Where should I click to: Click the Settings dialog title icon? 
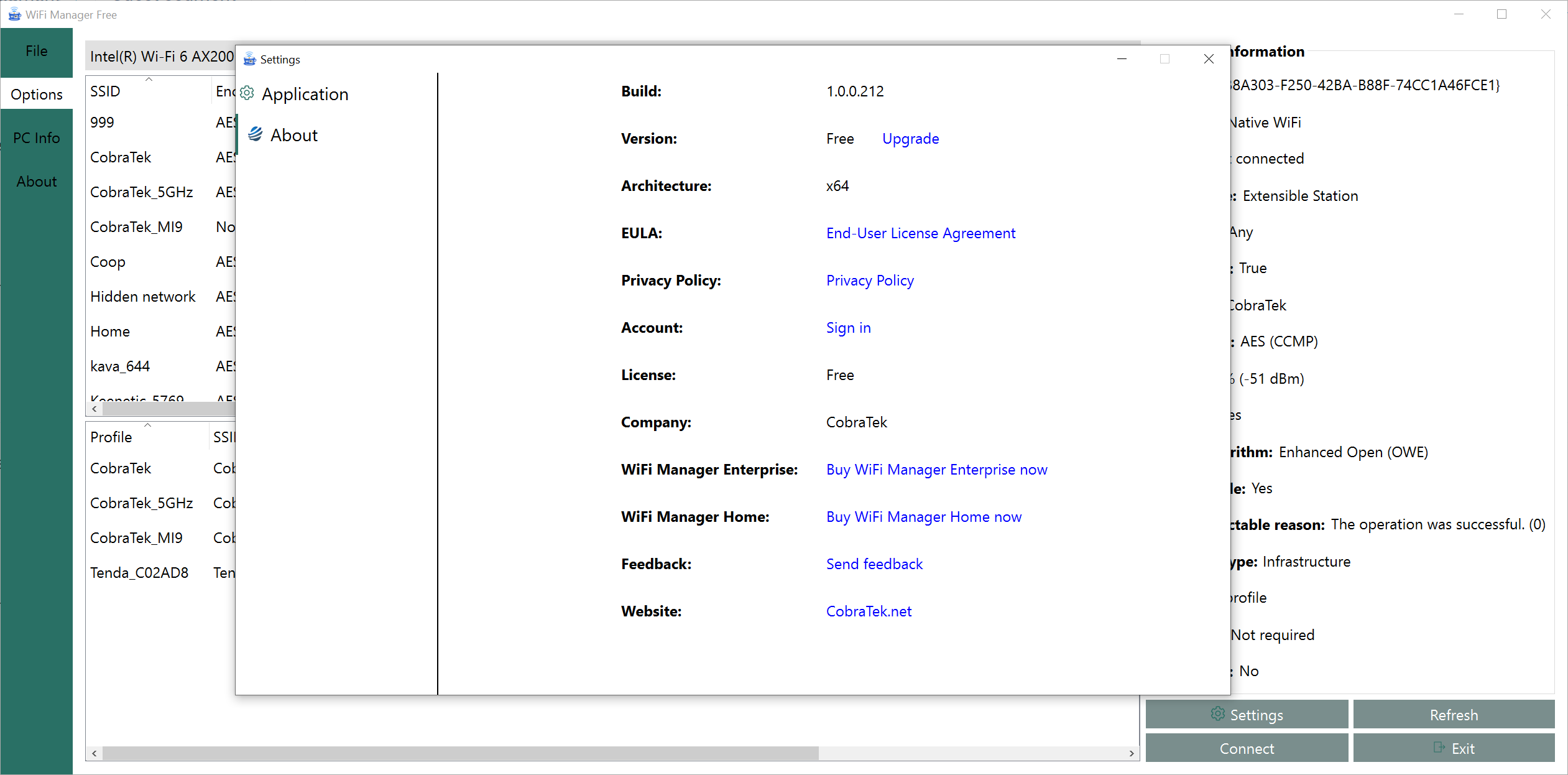pyautogui.click(x=249, y=59)
